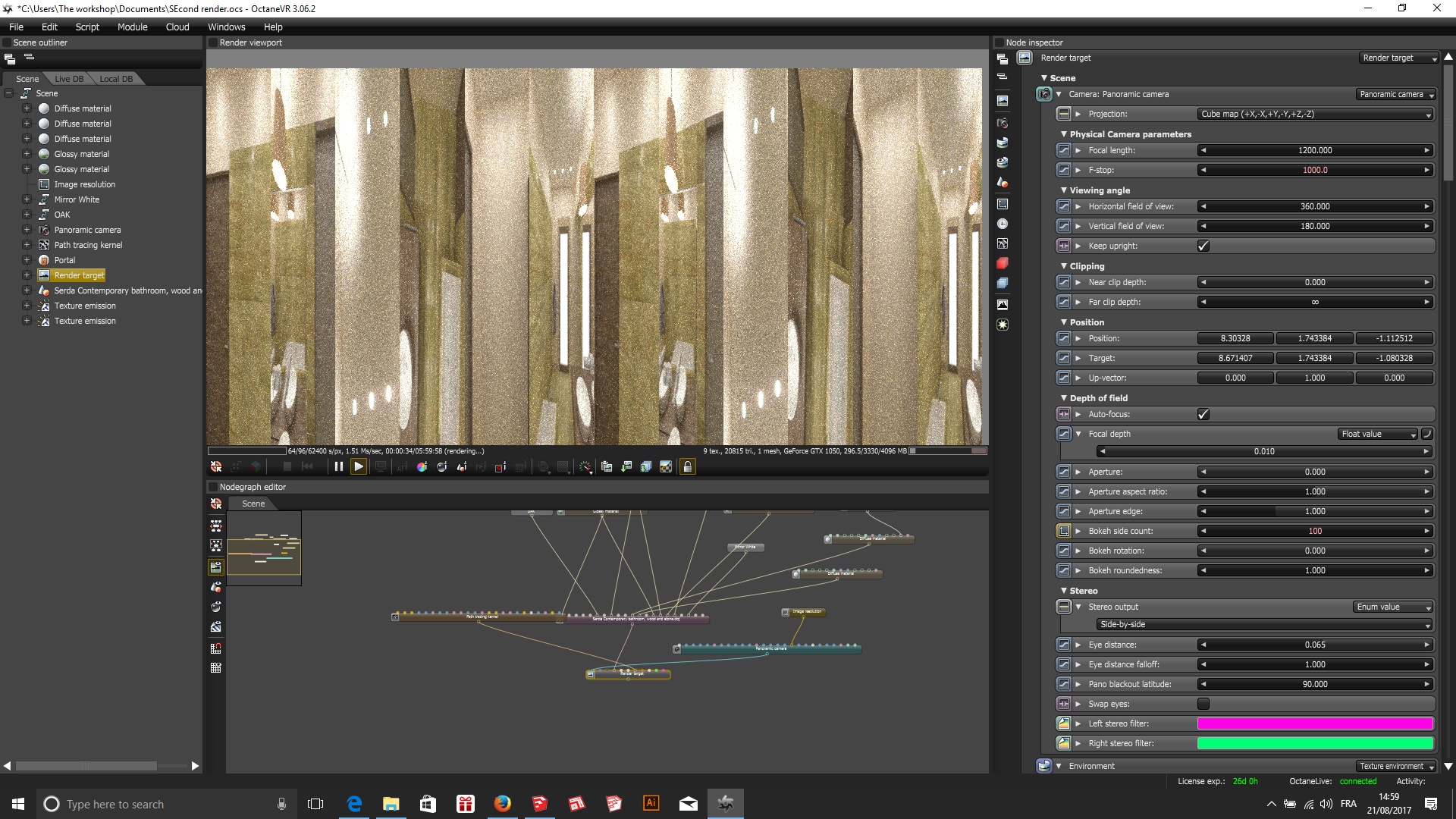Select Path tracing kernel in outliner
The width and height of the screenshot is (1456, 819).
(x=88, y=245)
